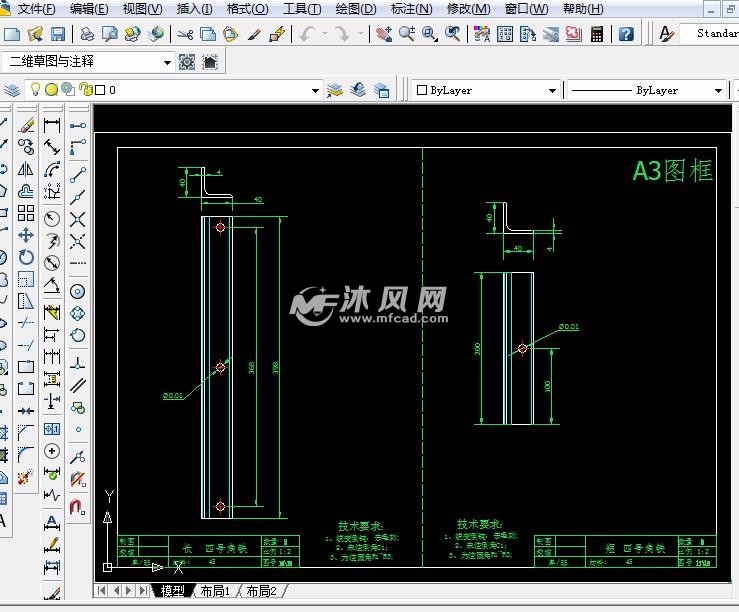Click the ByLayer white color swatch
The height and width of the screenshot is (612, 739).
(422, 90)
